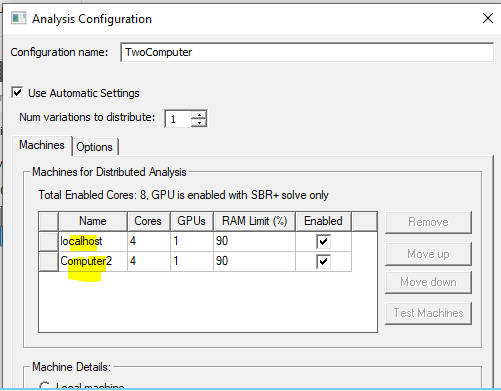This screenshot has width=501, height=391.
Task: Switch to the Options tab
Action: [x=95, y=147]
